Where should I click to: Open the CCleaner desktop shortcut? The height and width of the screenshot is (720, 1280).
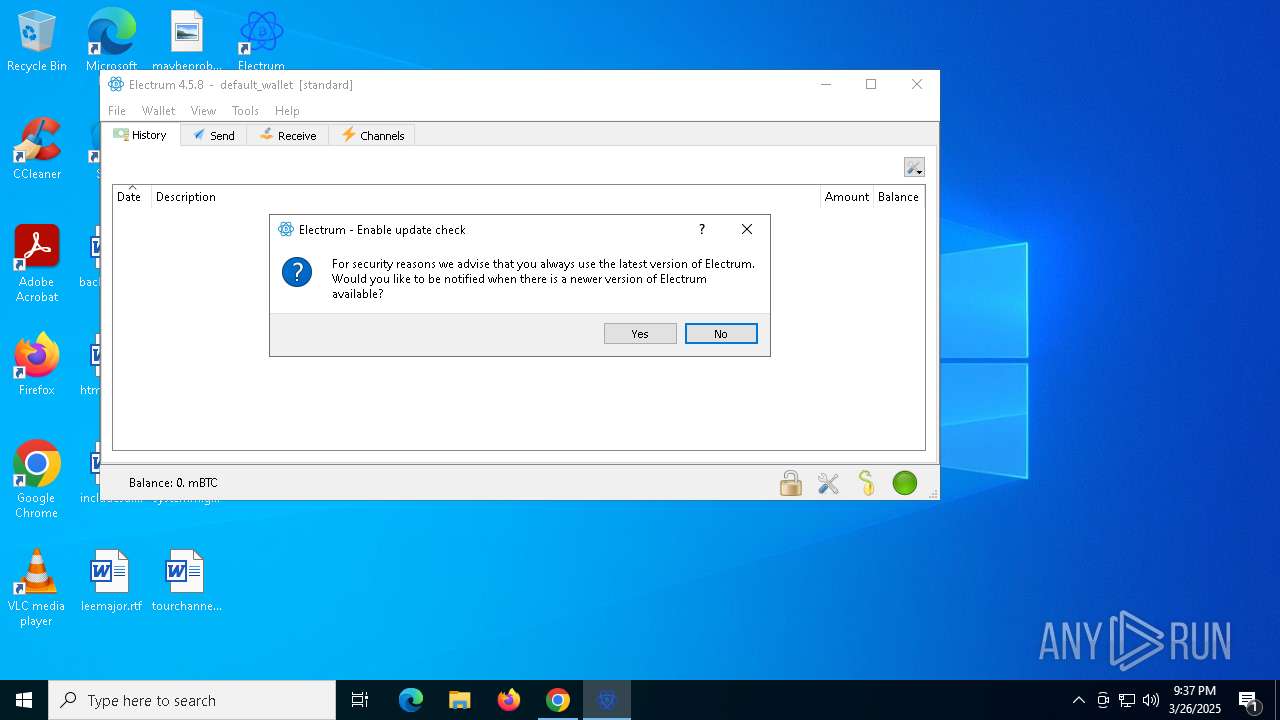click(37, 150)
